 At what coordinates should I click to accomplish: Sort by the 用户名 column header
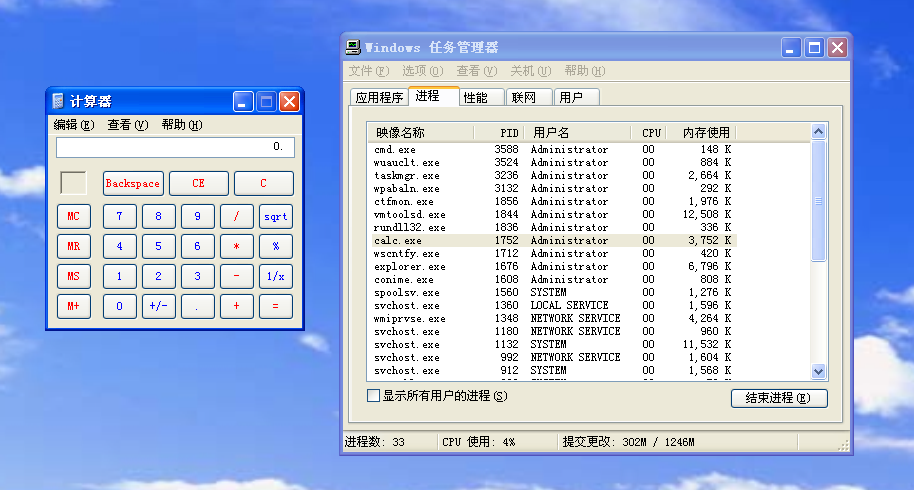577,133
